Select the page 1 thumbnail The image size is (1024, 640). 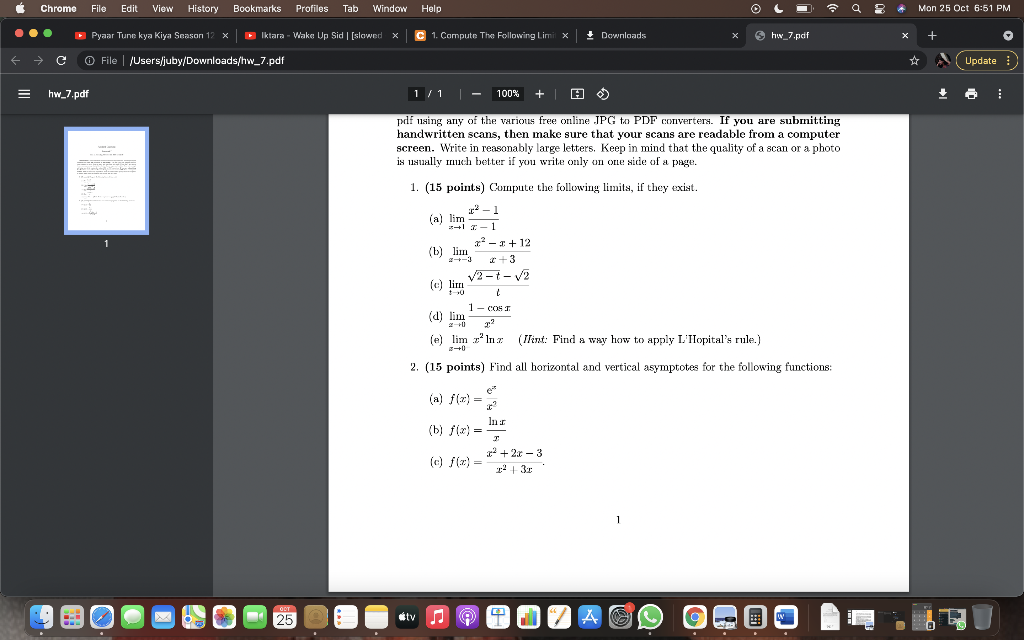pyautogui.click(x=106, y=181)
